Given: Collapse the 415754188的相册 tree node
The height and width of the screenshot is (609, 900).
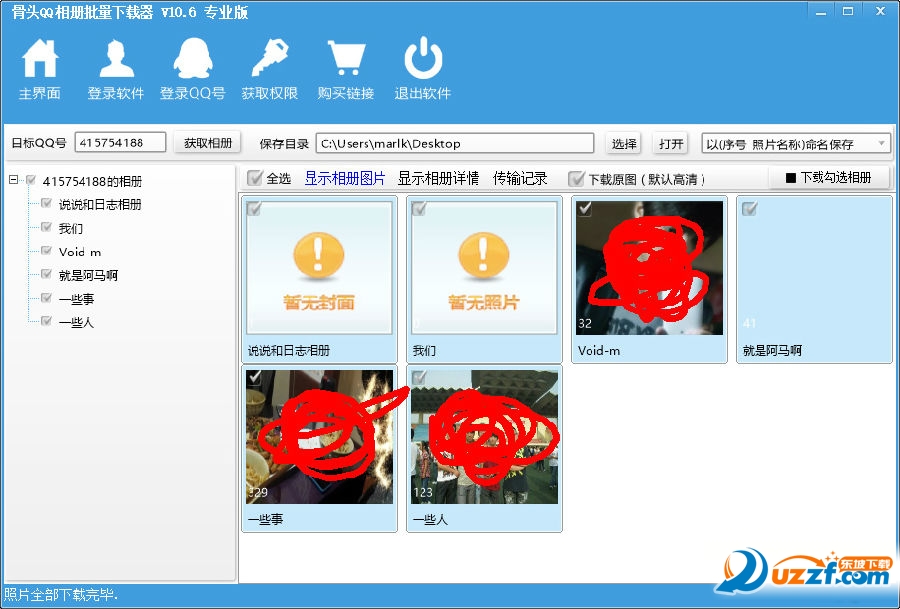Looking at the screenshot, I should (14, 181).
